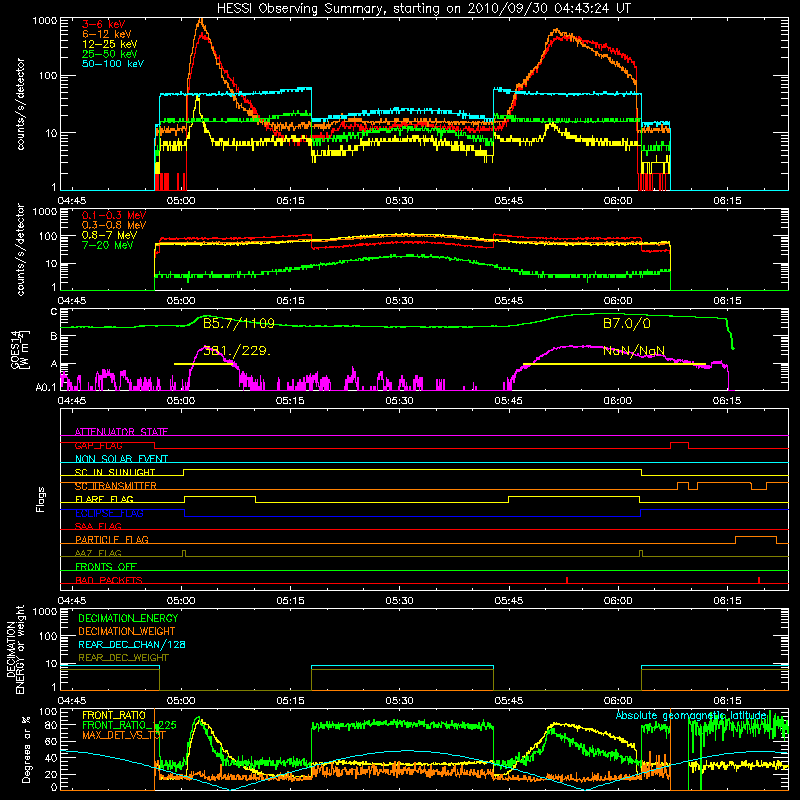This screenshot has width=800, height=800.
Task: Pick the 0.3-0.8 MeV legend label
Action: tap(114, 225)
